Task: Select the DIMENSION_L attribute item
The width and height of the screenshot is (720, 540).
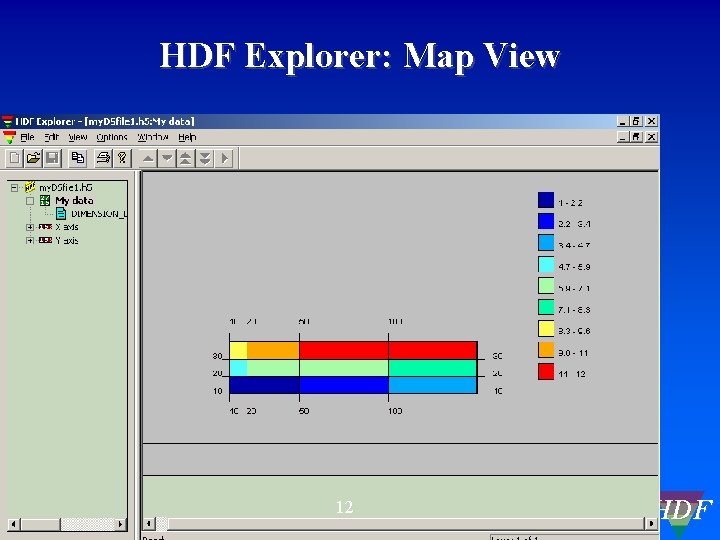Action: point(98,214)
